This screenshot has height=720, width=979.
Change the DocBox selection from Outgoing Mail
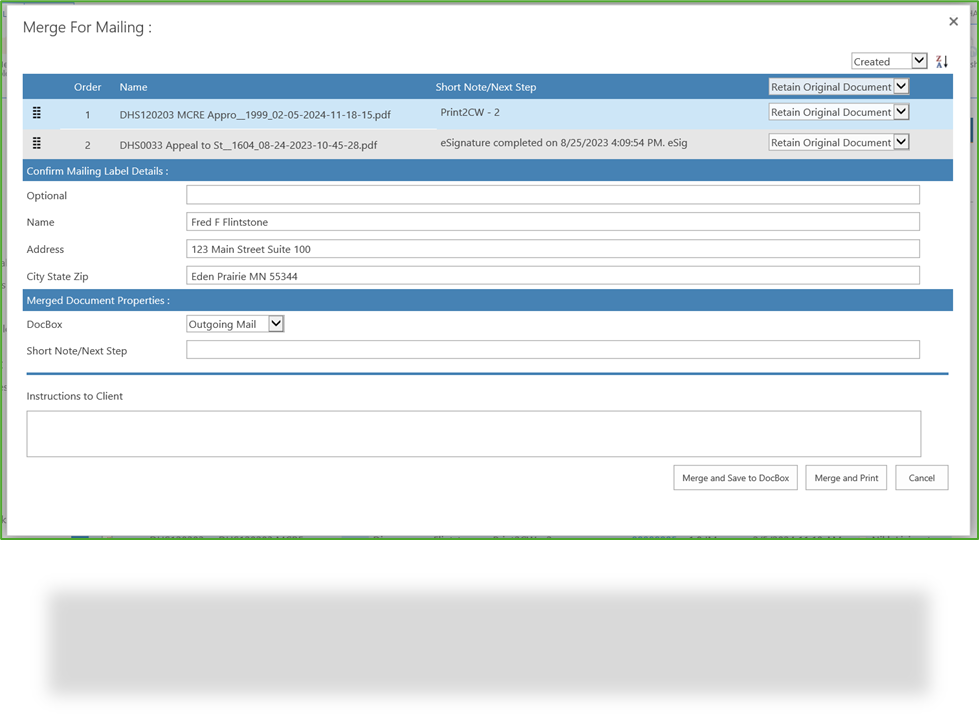click(276, 323)
